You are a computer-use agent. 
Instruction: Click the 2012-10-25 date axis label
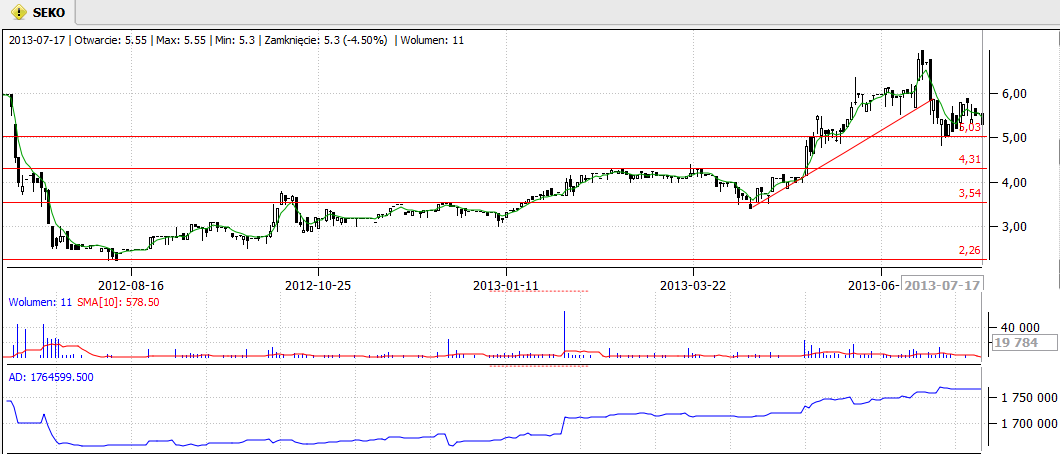tap(318, 284)
